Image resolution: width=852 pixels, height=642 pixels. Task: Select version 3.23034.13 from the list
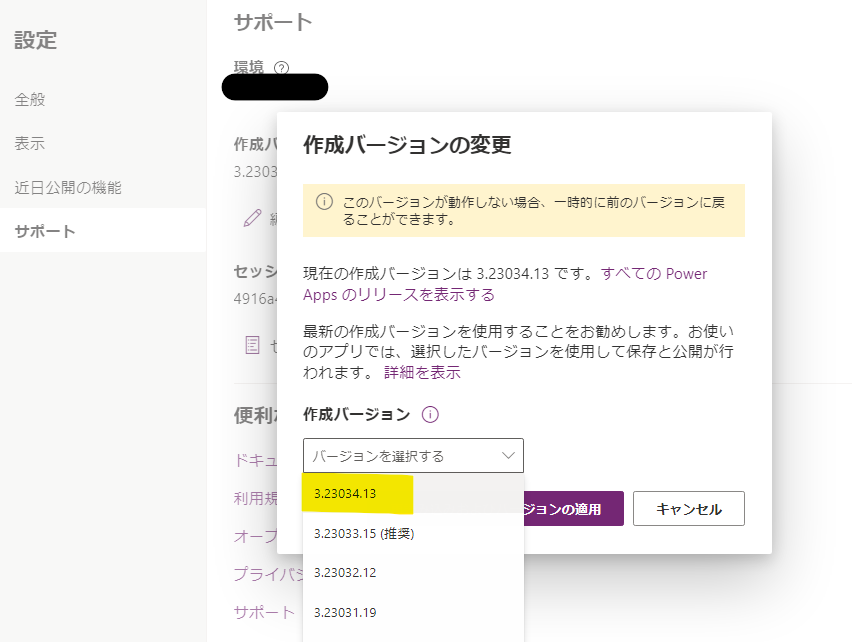coord(345,493)
